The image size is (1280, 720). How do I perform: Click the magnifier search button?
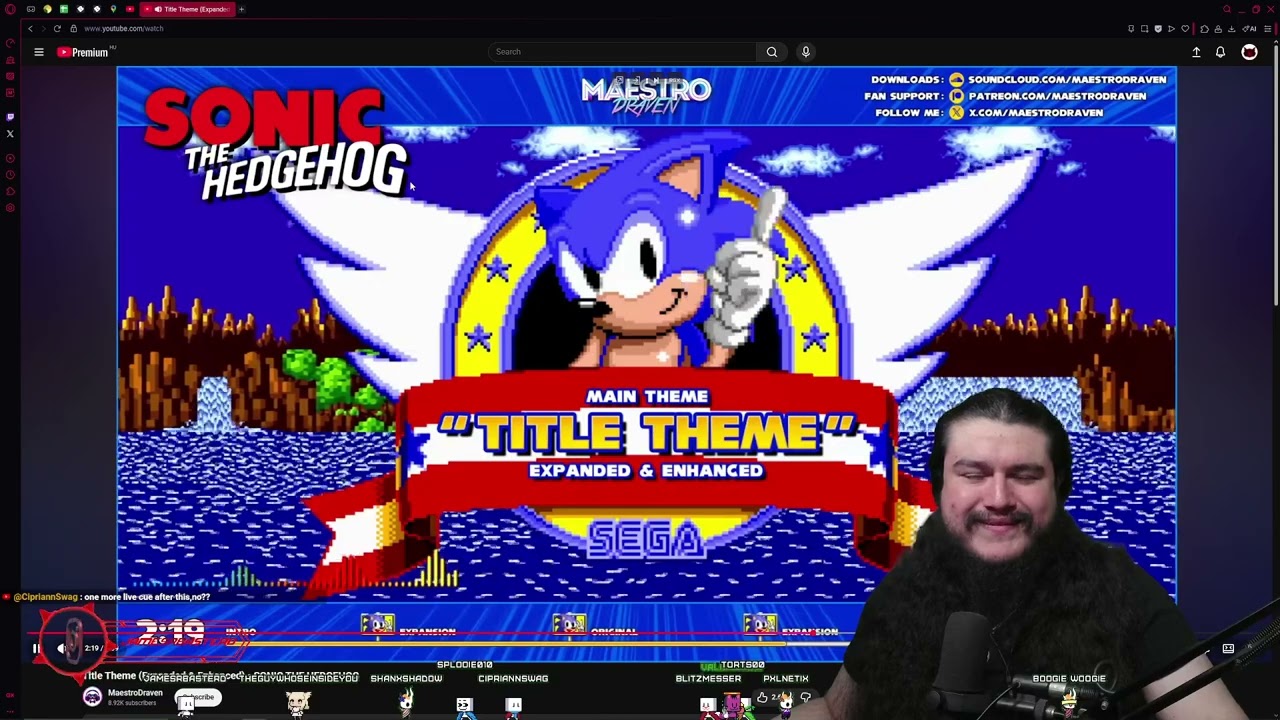[772, 52]
